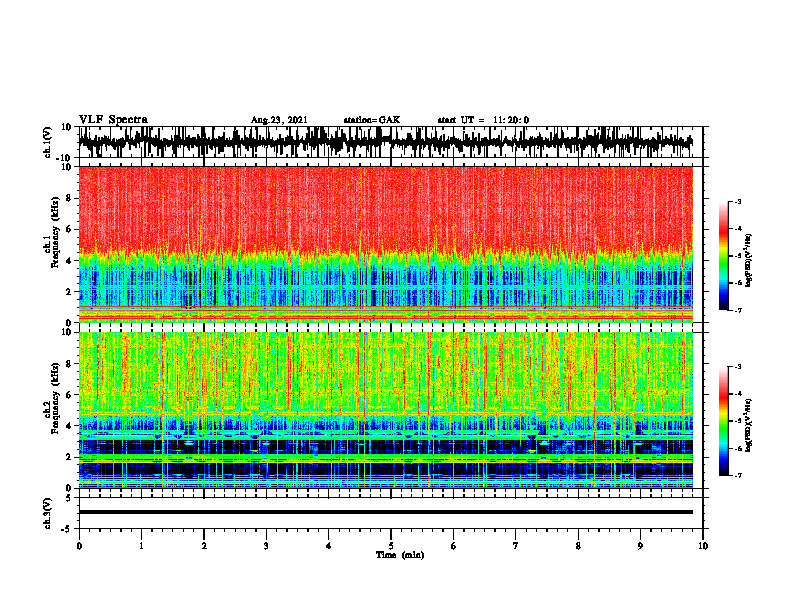Click tick label "5" on the time axis
The height and width of the screenshot is (612, 792).
391,546
